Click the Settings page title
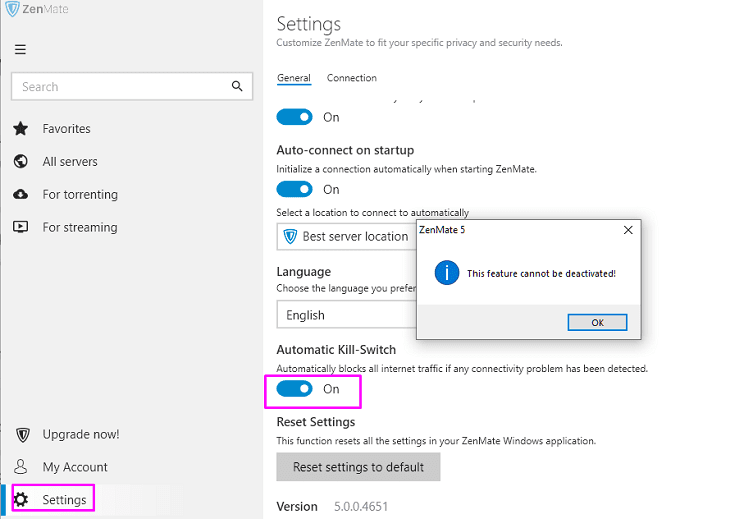 (309, 24)
